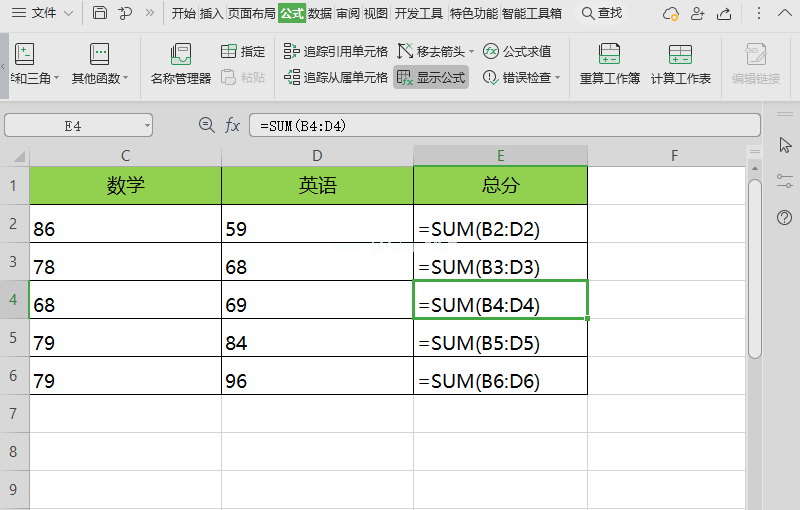Click 追踪从属单元格
This screenshot has width=800, height=510.
point(336,78)
